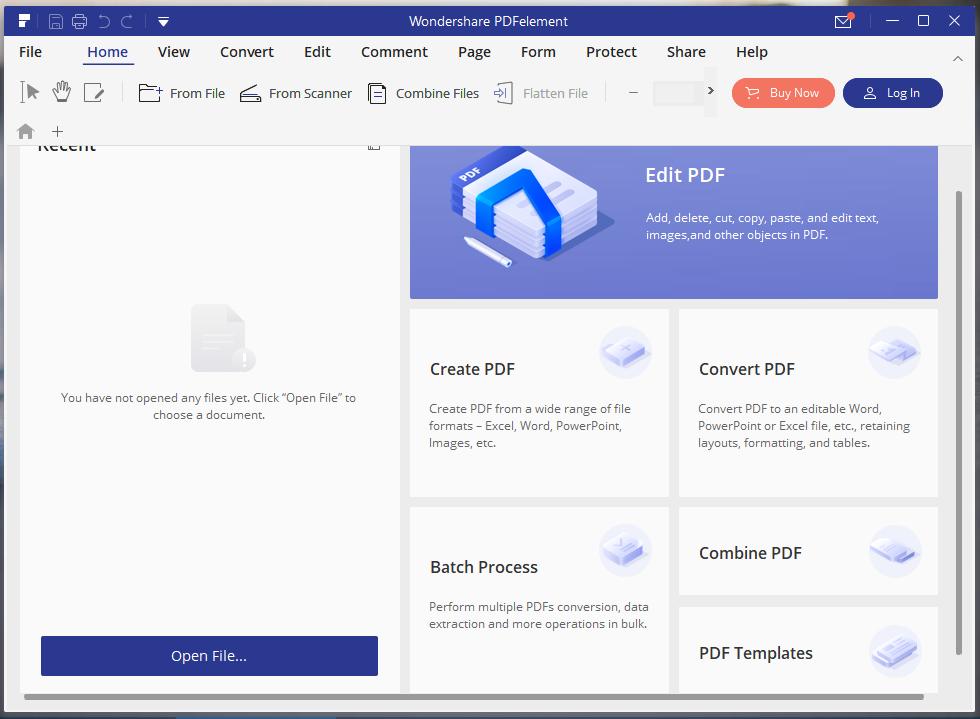Open the Convert PDF card
Image resolution: width=980 pixels, height=719 pixels.
[x=808, y=403]
